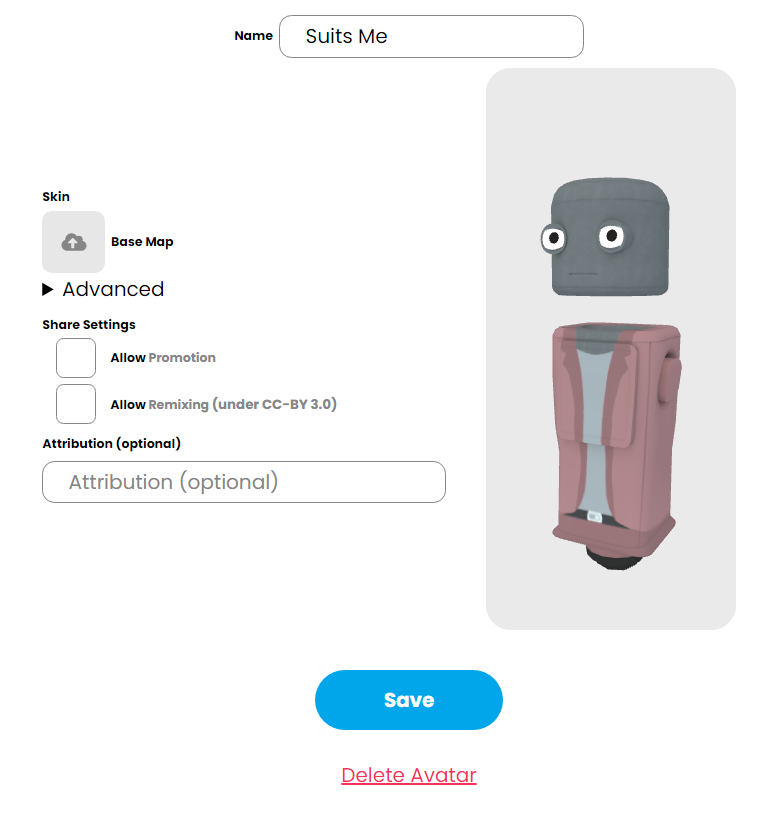Image resolution: width=776 pixels, height=818 pixels.
Task: Click the cloud upload icon for Base Map
Action: (x=73, y=242)
